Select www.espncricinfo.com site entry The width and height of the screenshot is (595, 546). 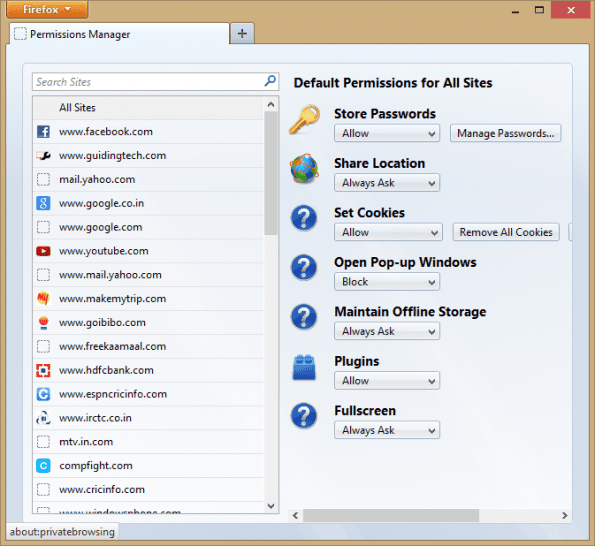point(148,394)
